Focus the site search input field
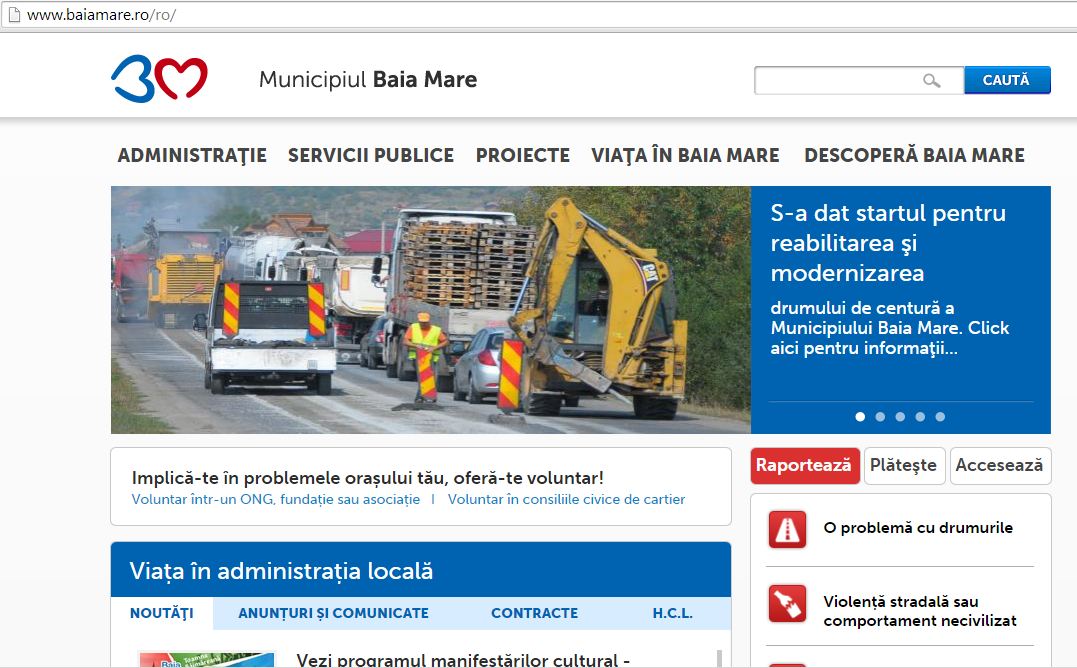This screenshot has height=668, width=1077. click(859, 80)
